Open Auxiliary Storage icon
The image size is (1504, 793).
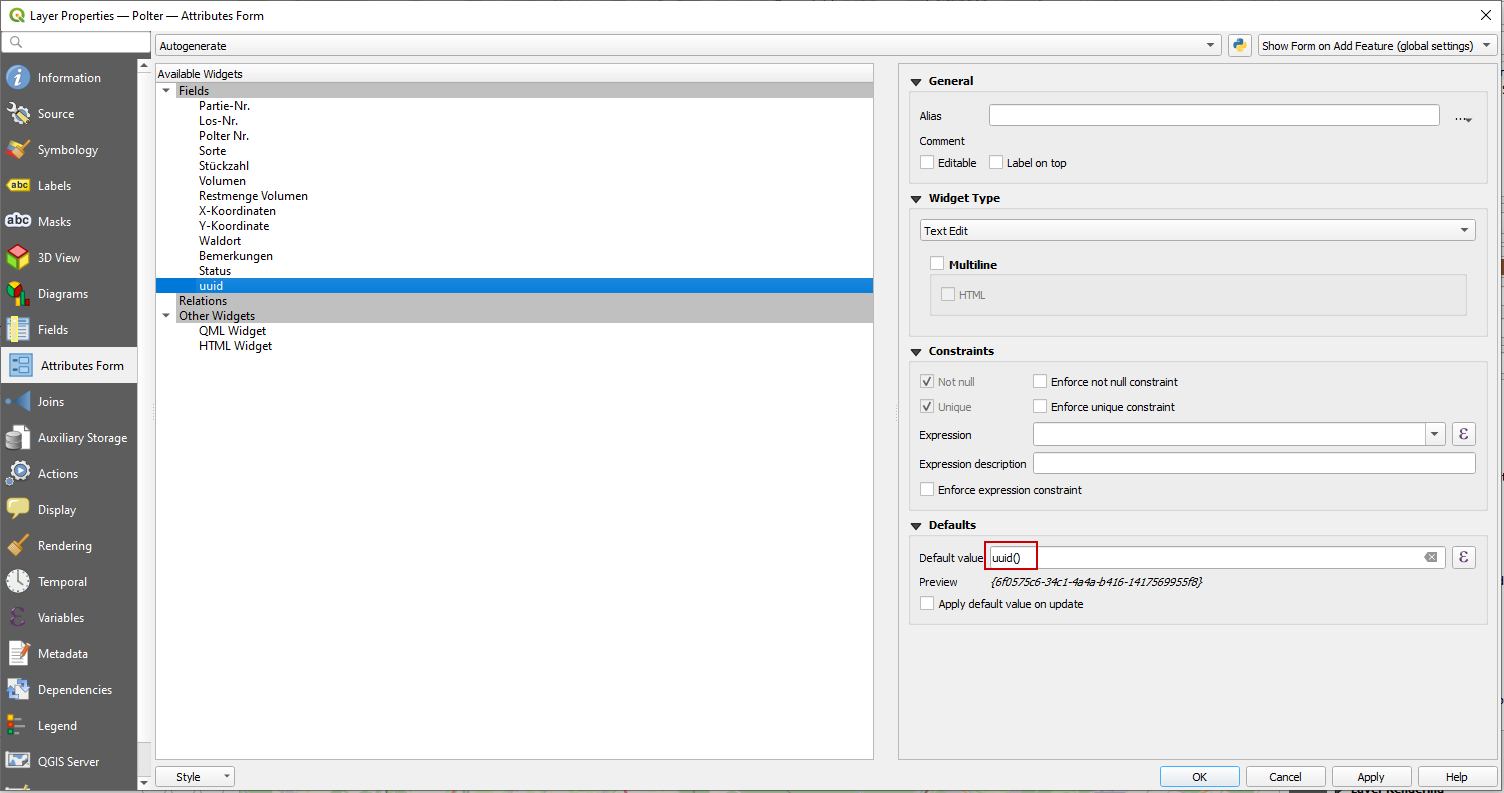18,438
